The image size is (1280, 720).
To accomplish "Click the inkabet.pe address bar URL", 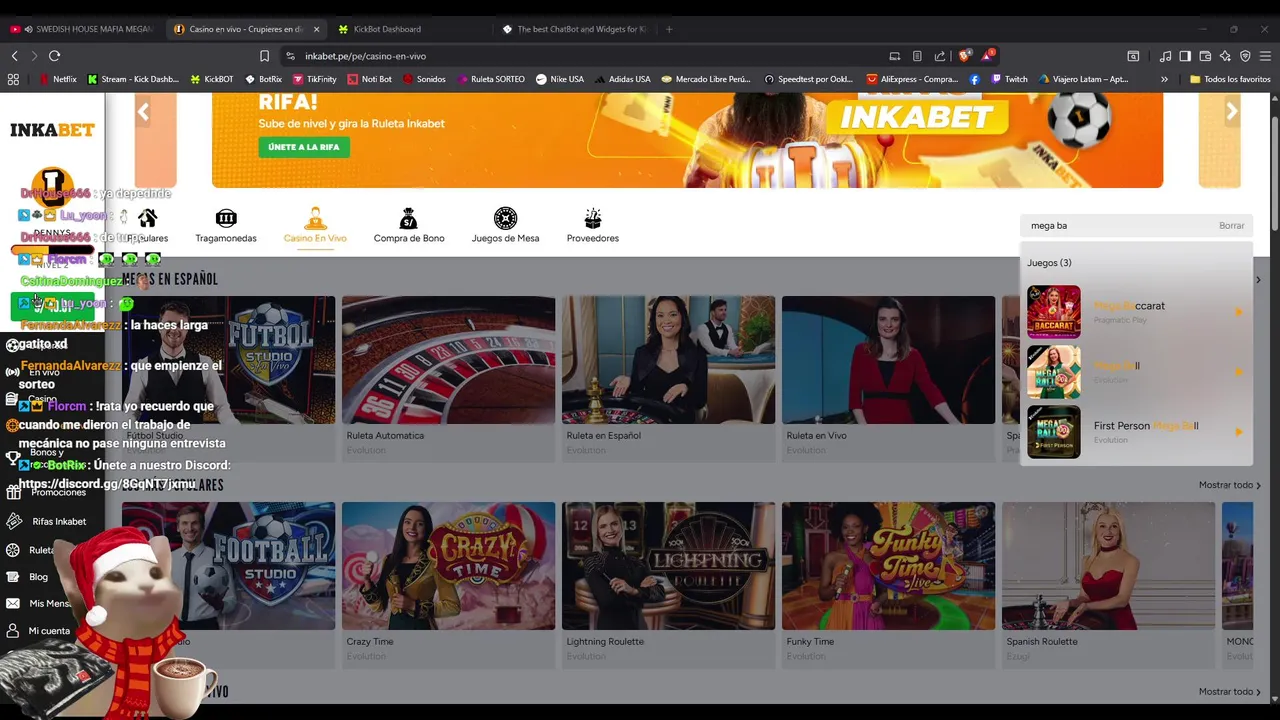I will (x=365, y=56).
